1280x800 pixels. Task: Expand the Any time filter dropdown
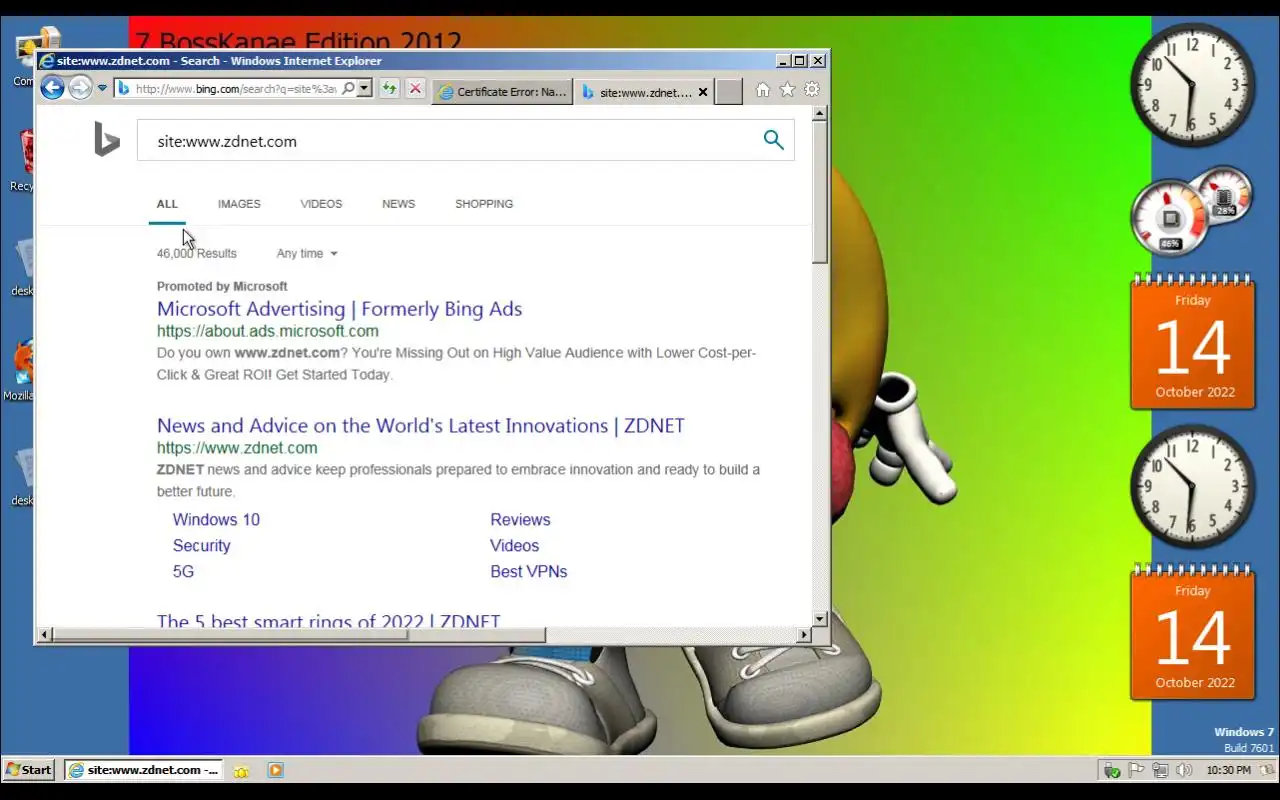coord(307,254)
